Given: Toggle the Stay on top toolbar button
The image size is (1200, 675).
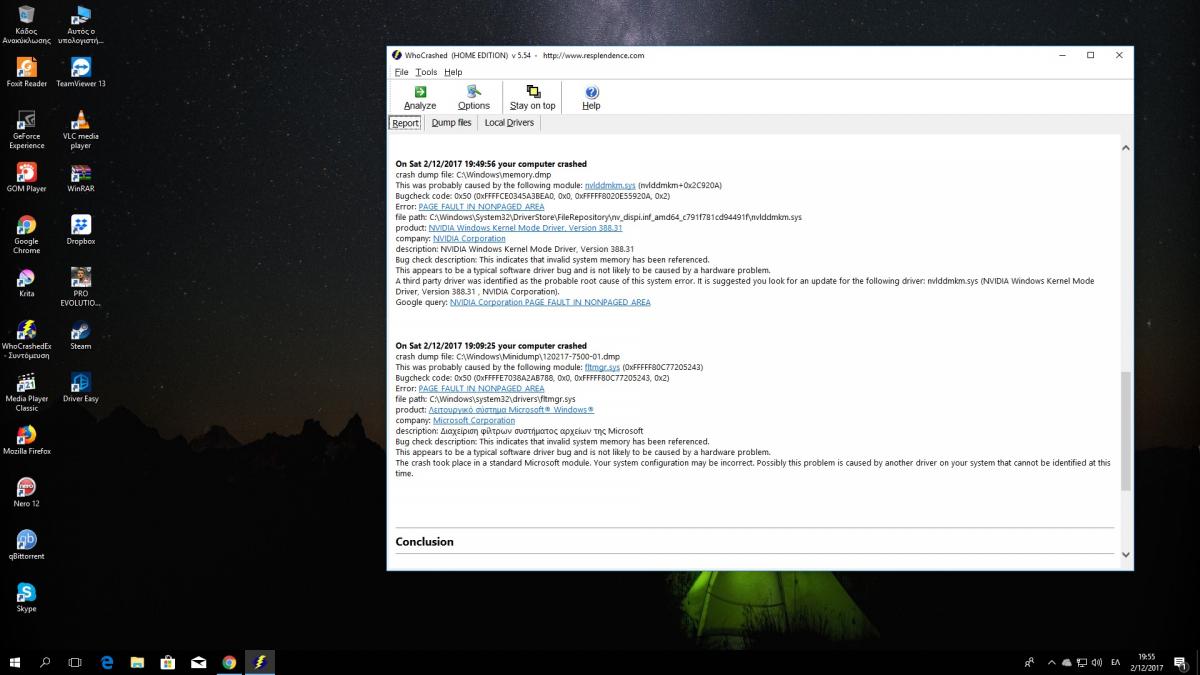Looking at the screenshot, I should 532,98.
